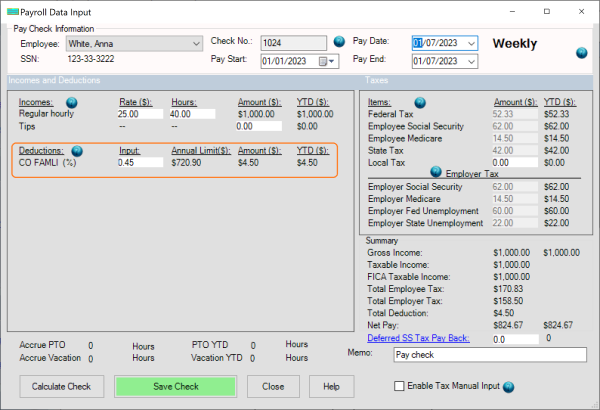This screenshot has width=600, height=410.
Task: Expand the Pay End date dropdown
Action: (471, 61)
